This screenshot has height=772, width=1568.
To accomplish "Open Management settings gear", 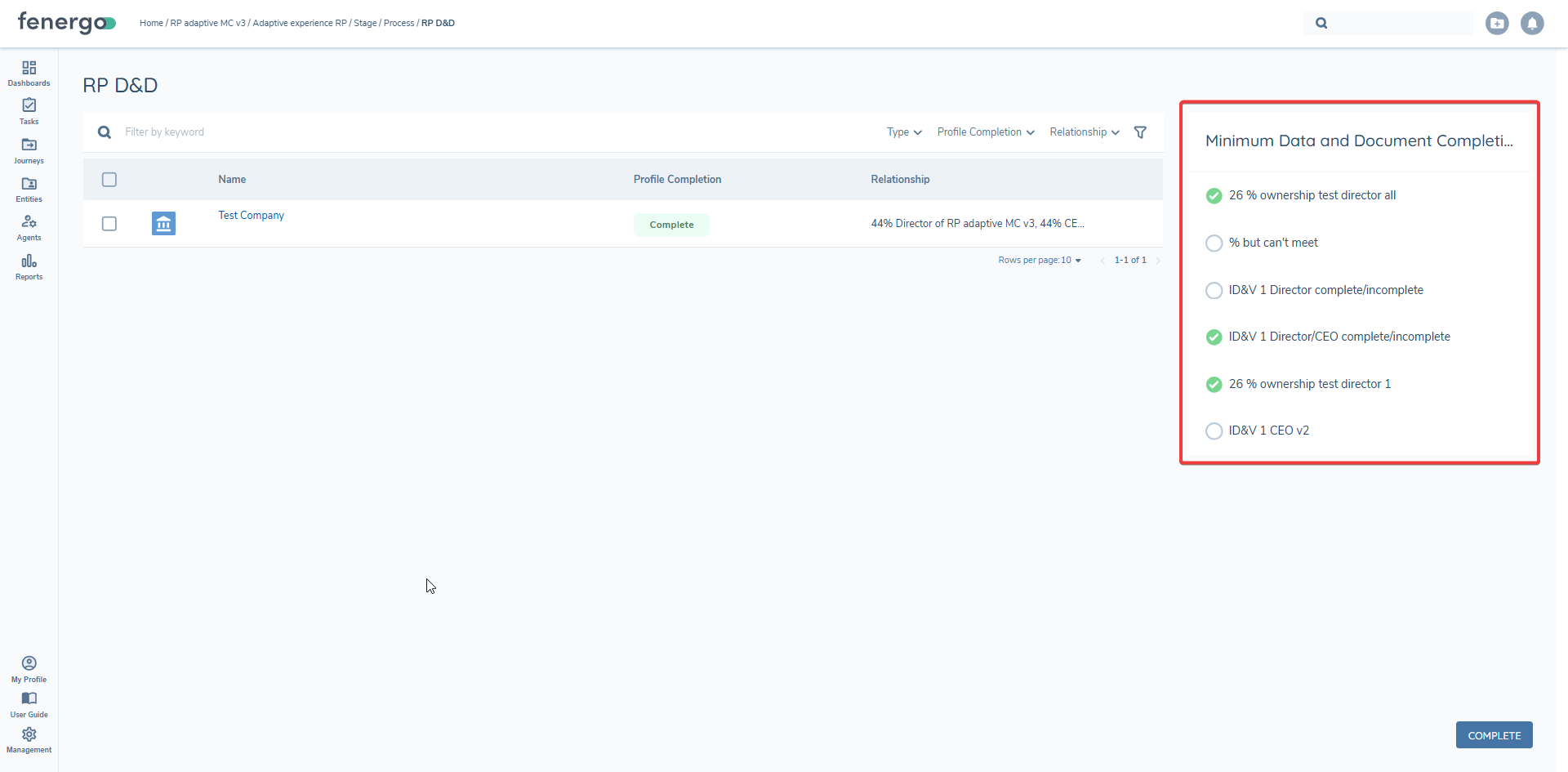I will (29, 739).
